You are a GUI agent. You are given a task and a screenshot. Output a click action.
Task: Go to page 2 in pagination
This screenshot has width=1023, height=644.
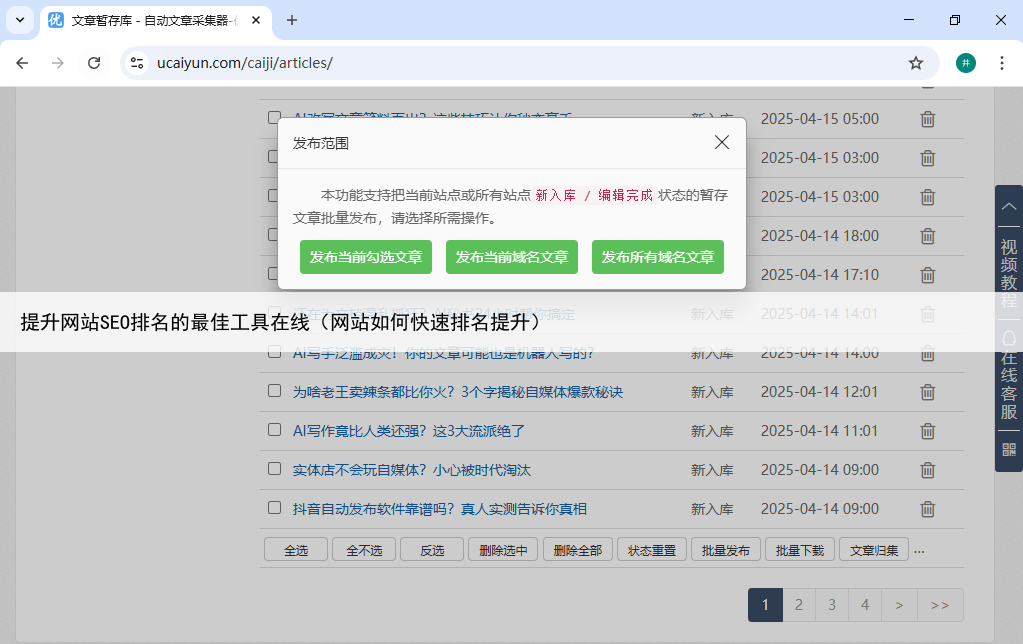pos(798,605)
